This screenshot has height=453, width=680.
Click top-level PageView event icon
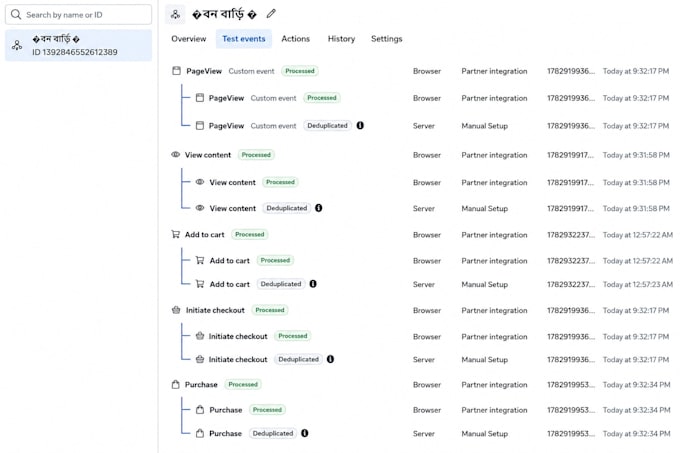click(x=177, y=71)
